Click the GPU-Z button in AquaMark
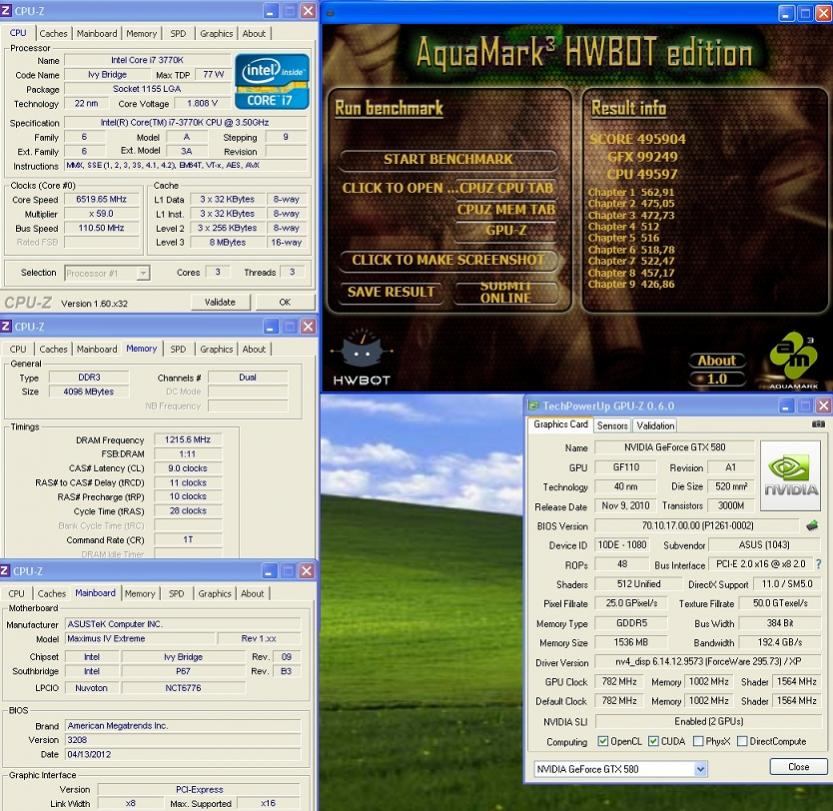833x811 pixels. click(x=506, y=231)
